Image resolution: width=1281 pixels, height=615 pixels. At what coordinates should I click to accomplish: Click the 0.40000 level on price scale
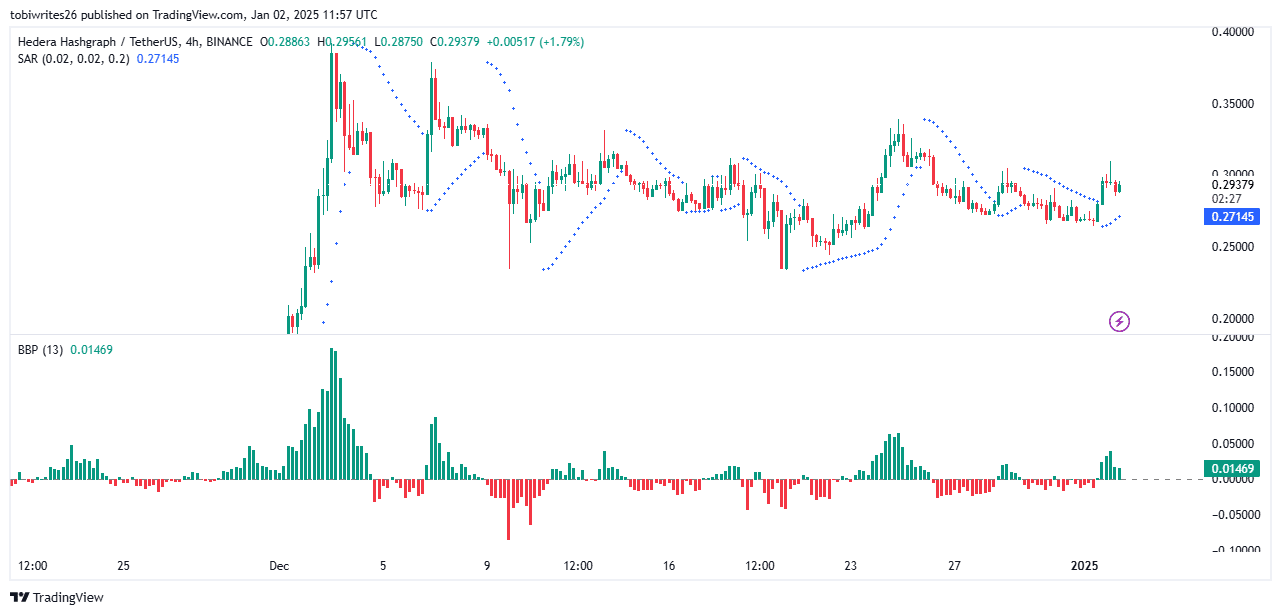click(x=1231, y=32)
